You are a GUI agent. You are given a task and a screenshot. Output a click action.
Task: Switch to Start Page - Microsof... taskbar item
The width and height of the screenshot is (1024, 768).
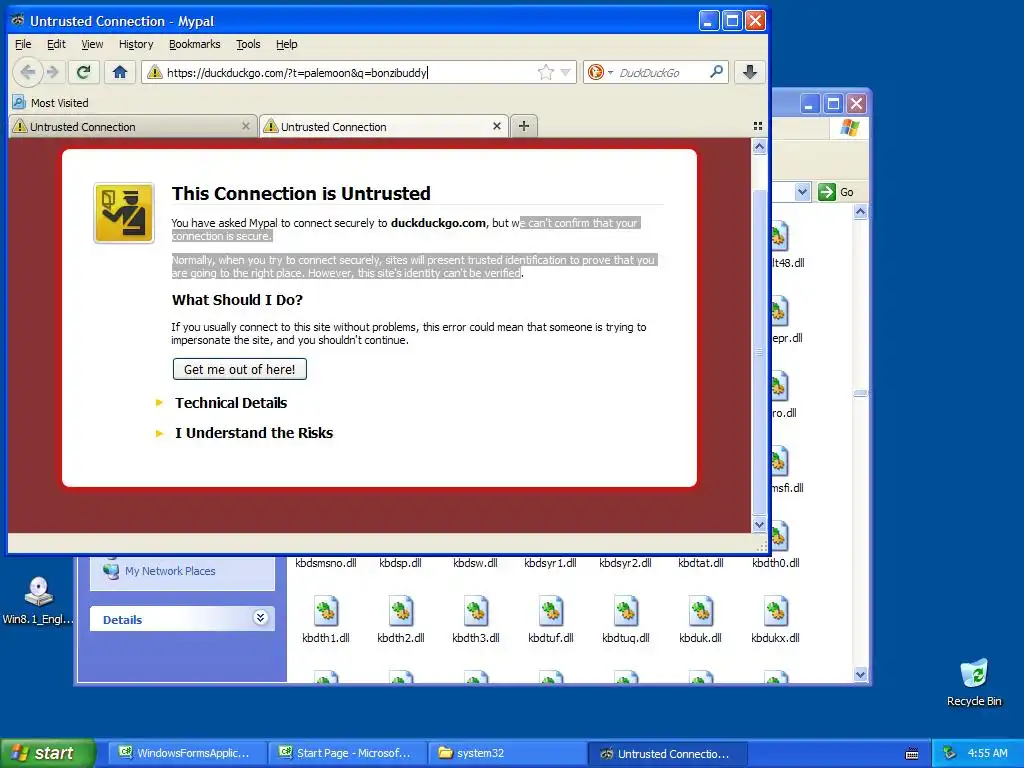(346, 753)
